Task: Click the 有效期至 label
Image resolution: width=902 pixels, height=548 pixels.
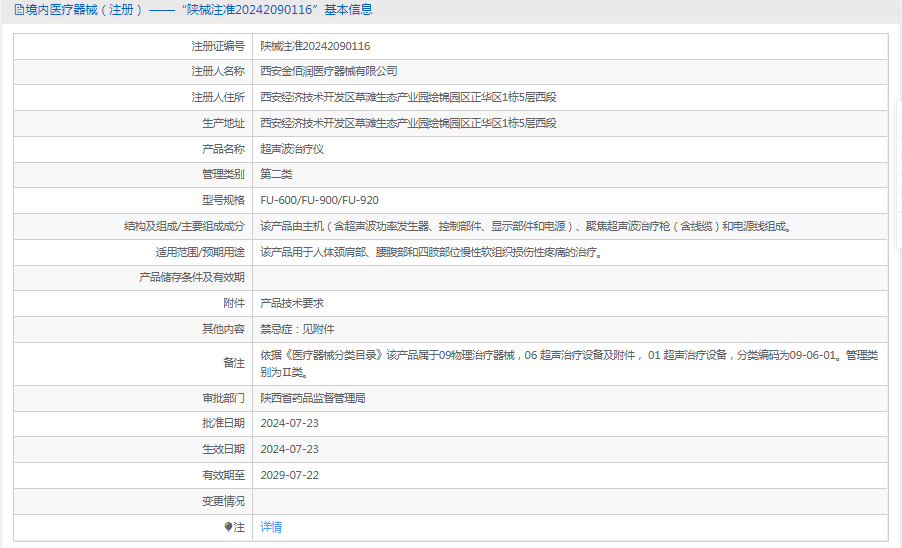Action: coord(223,475)
